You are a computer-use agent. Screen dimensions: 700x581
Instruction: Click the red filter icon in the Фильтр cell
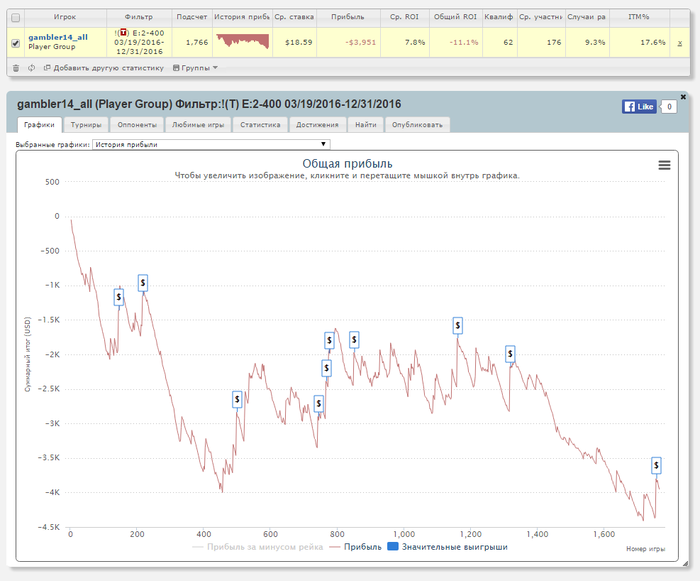tap(123, 33)
